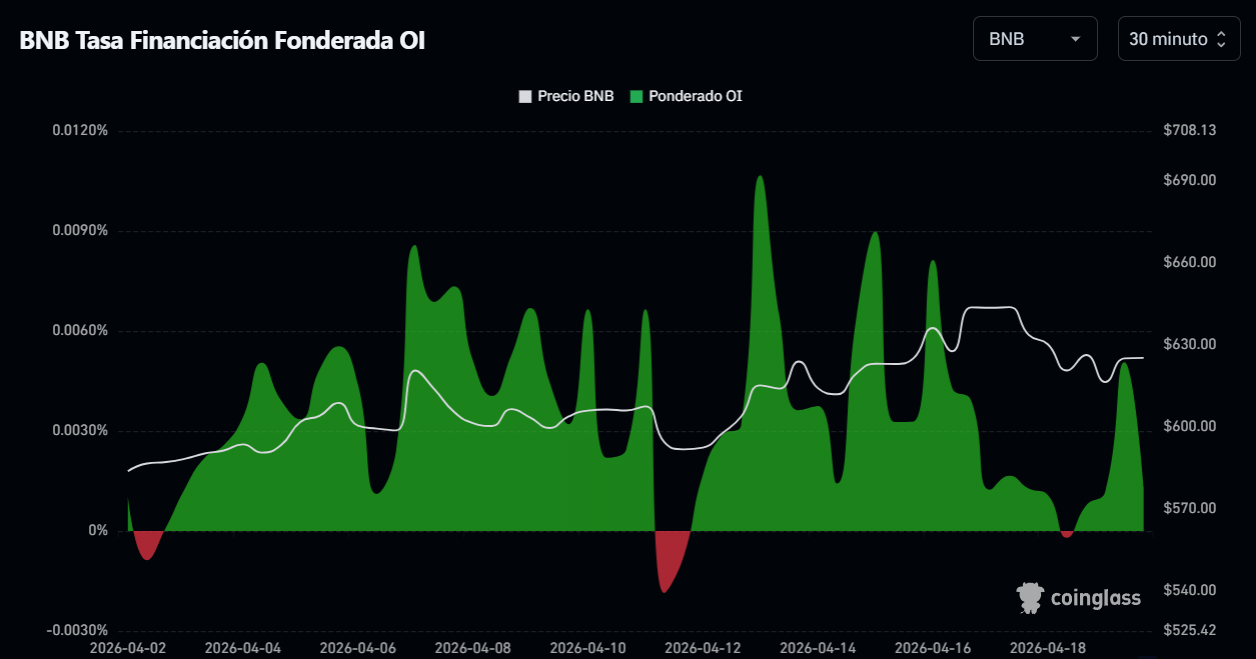Open the 30 minuto interval selector
The image size is (1256, 659).
[1179, 39]
